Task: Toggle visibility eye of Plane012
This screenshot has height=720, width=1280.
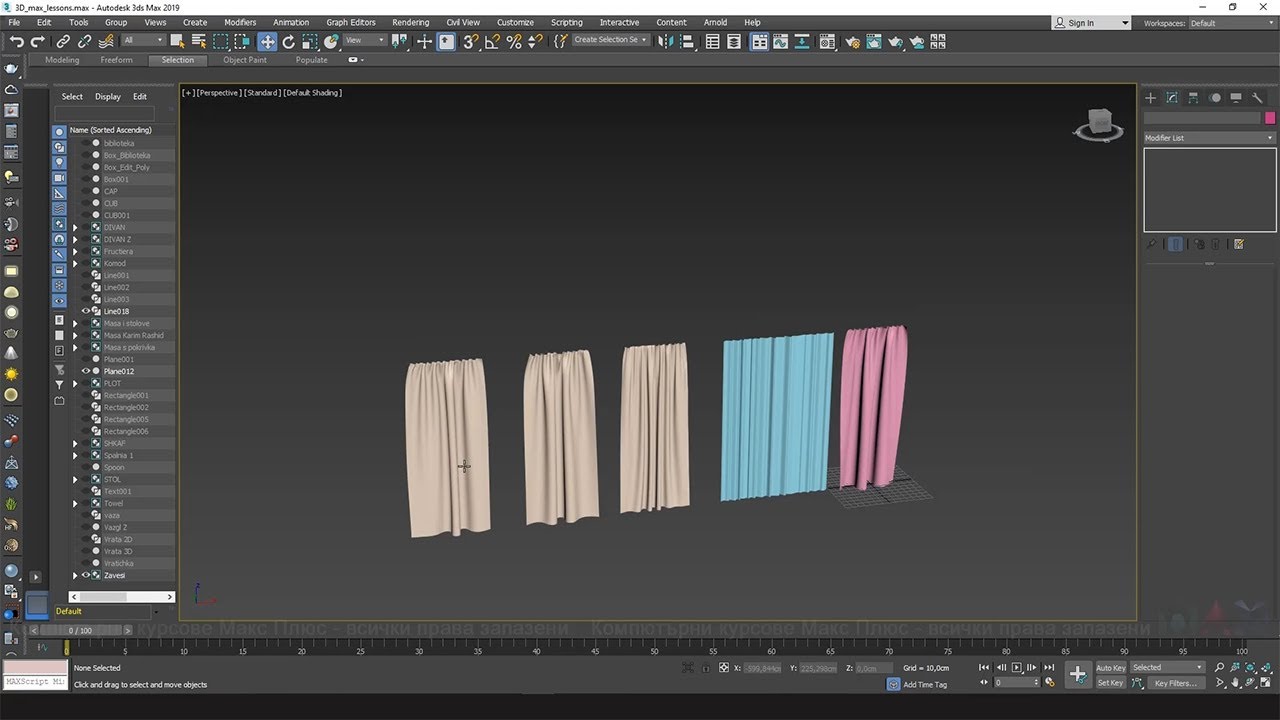Action: 85,371
